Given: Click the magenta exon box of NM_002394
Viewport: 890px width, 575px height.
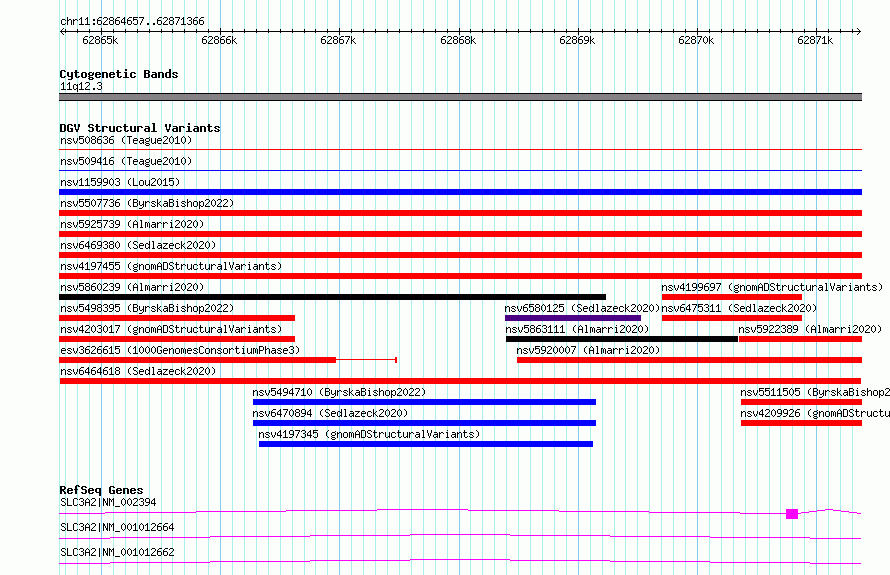Looking at the screenshot, I should tap(792, 514).
